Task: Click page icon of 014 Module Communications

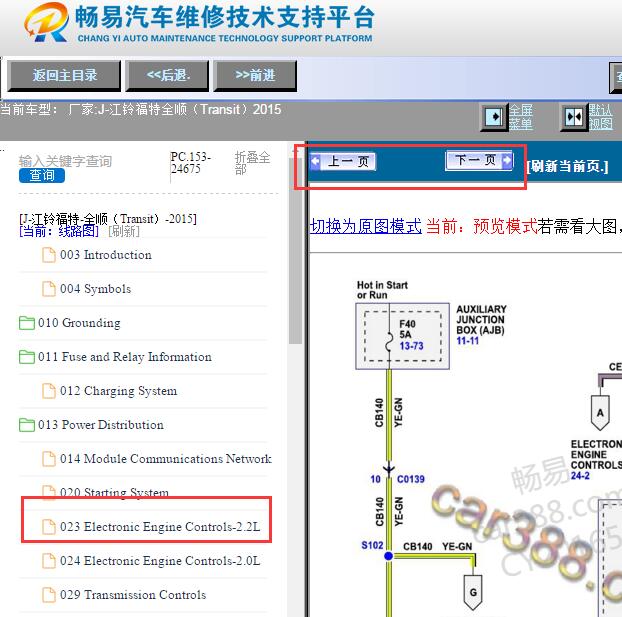Action: pyautogui.click(x=49, y=459)
